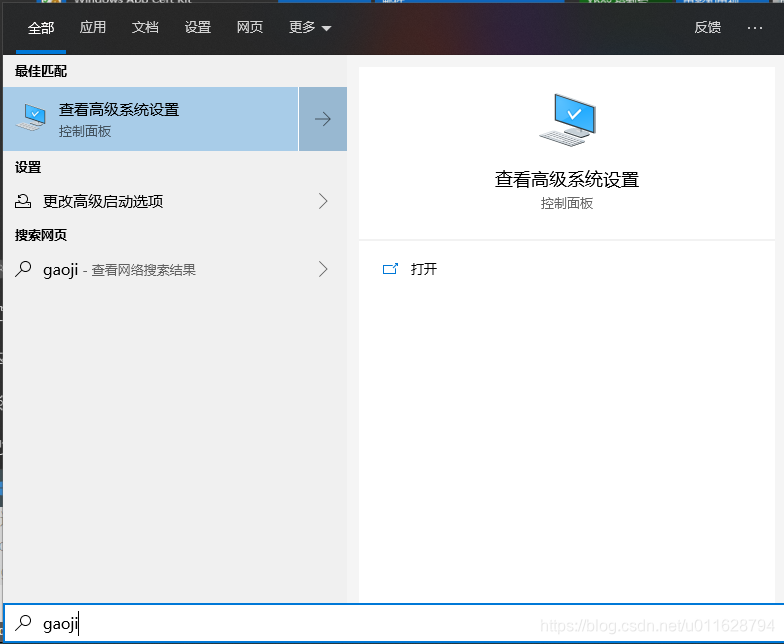784x644 pixels.
Task: Expand the arrow beside 查看高级系统设置
Action: 323,119
